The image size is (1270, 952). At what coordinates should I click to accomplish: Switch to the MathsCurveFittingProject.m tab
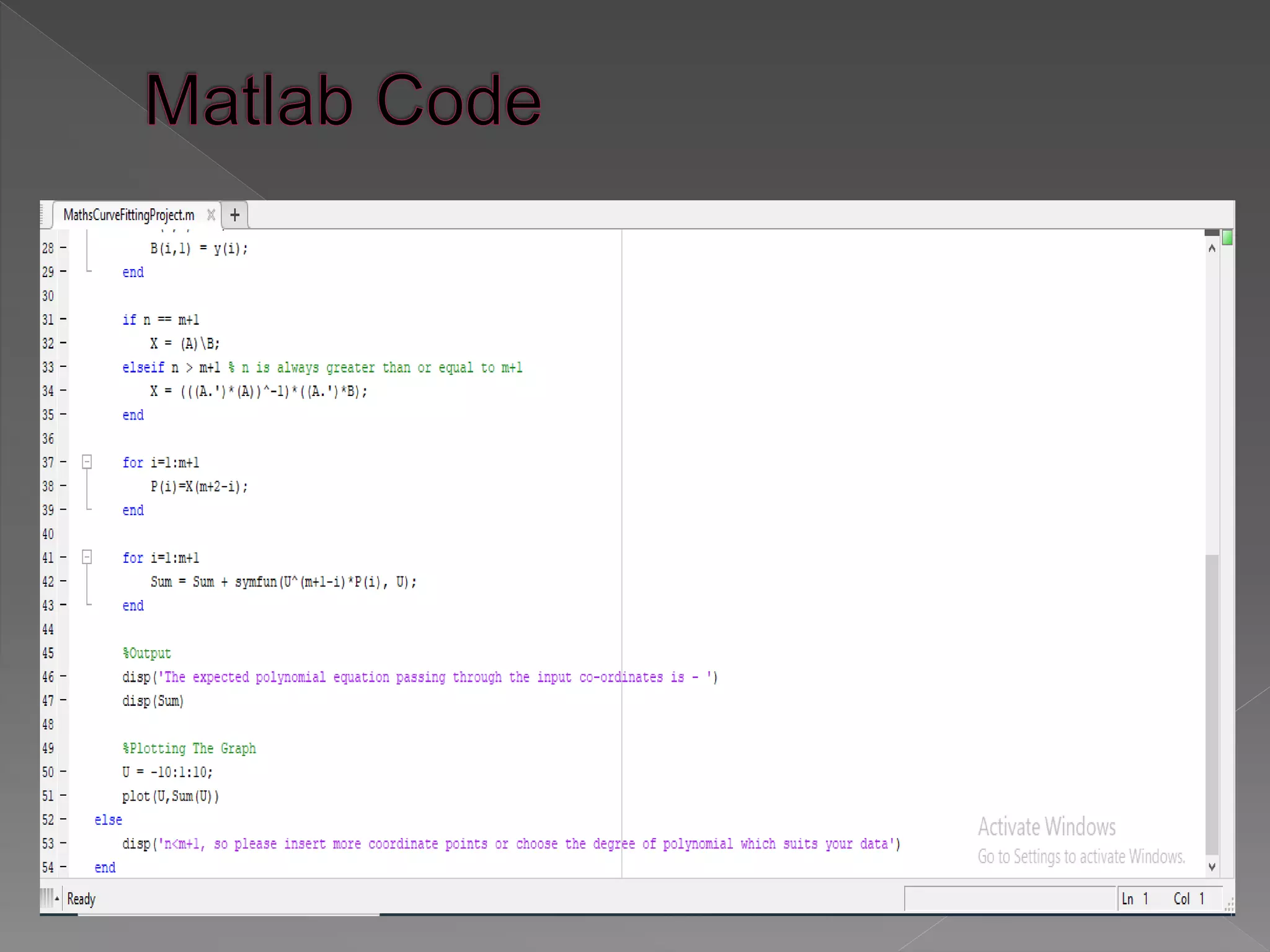point(128,215)
